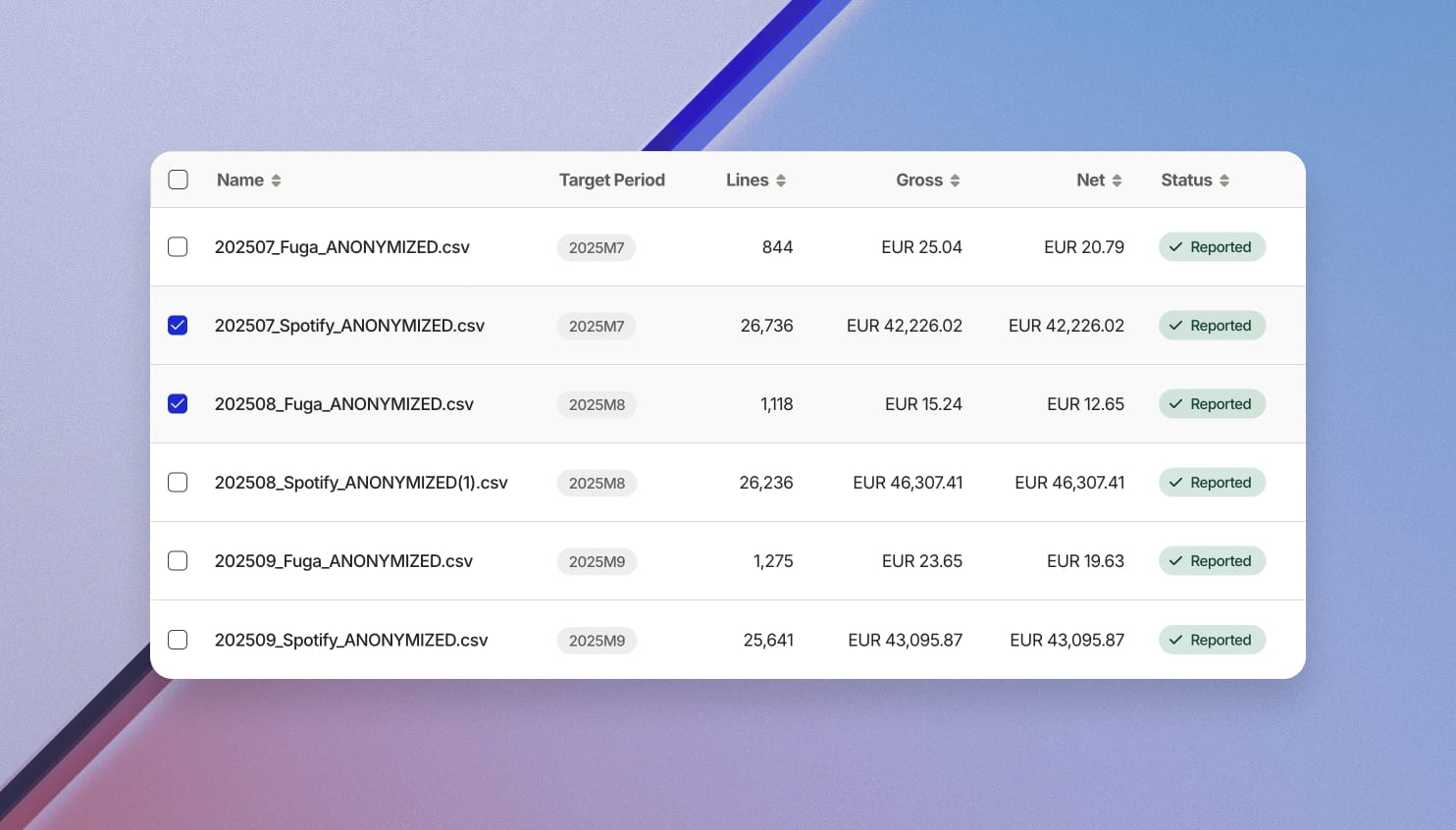Select the lines value 844

(777, 247)
